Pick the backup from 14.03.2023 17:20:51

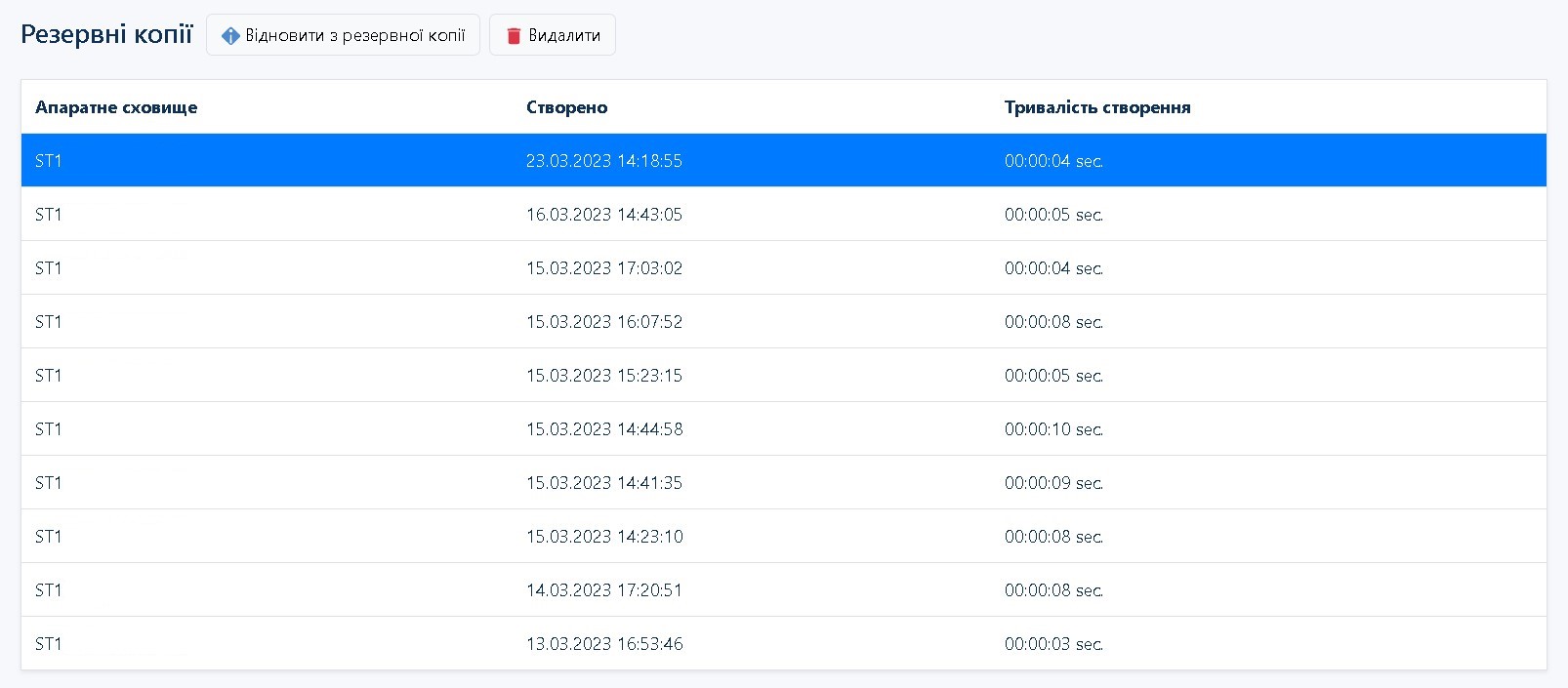[x=603, y=590]
